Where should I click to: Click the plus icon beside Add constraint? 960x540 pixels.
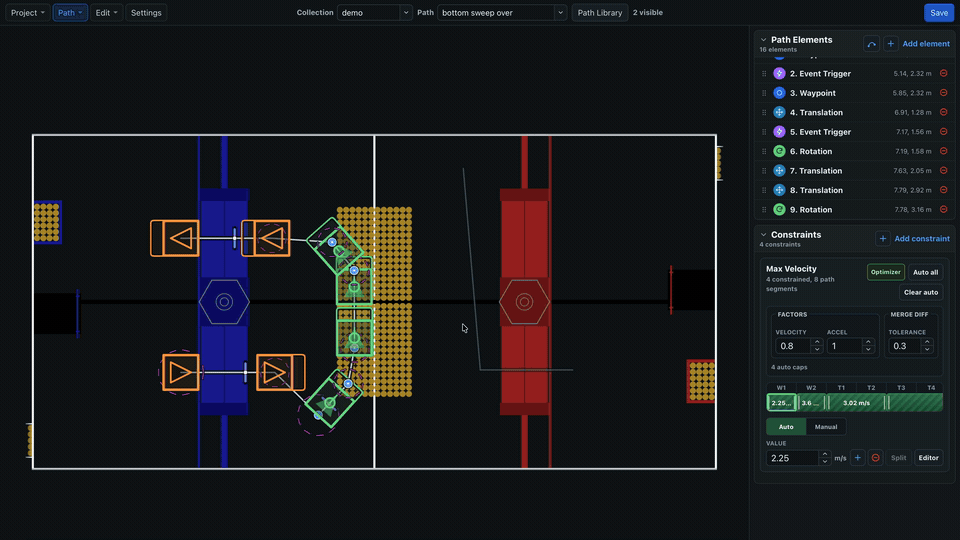click(883, 239)
